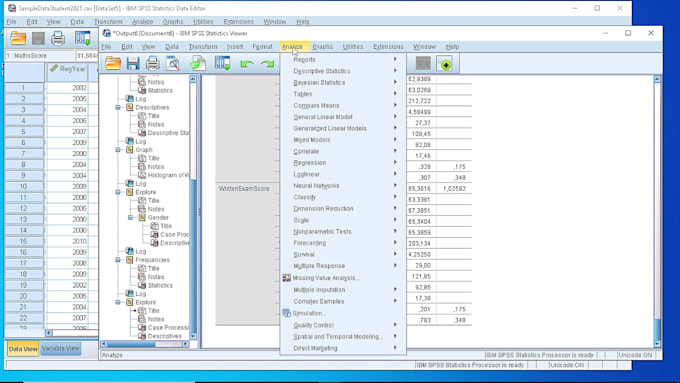Select Case Processing item under last Explore

(168, 327)
